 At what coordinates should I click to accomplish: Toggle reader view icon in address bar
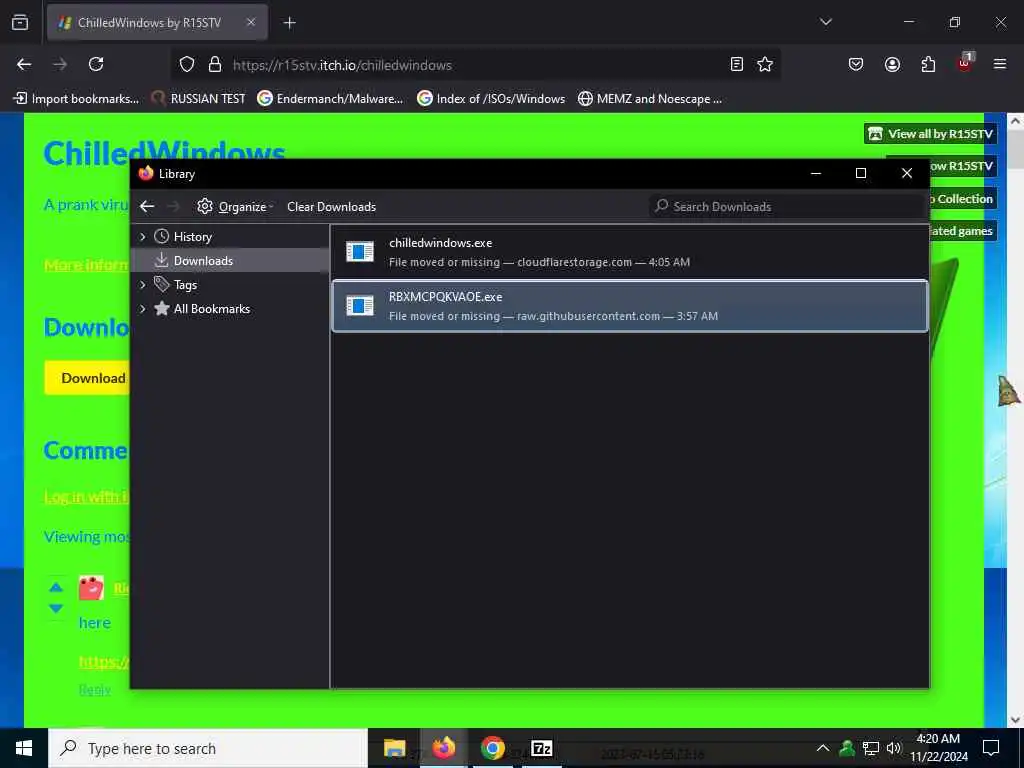(737, 64)
